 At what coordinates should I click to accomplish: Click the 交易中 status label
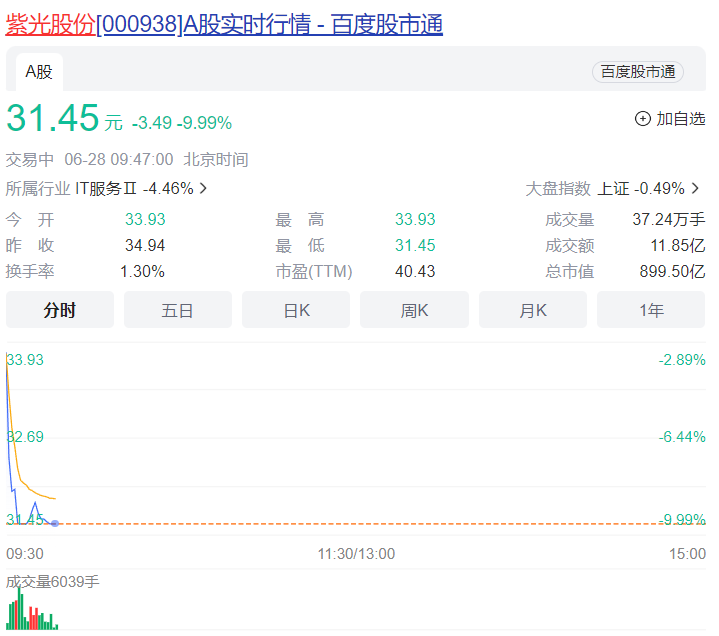pyautogui.click(x=30, y=160)
